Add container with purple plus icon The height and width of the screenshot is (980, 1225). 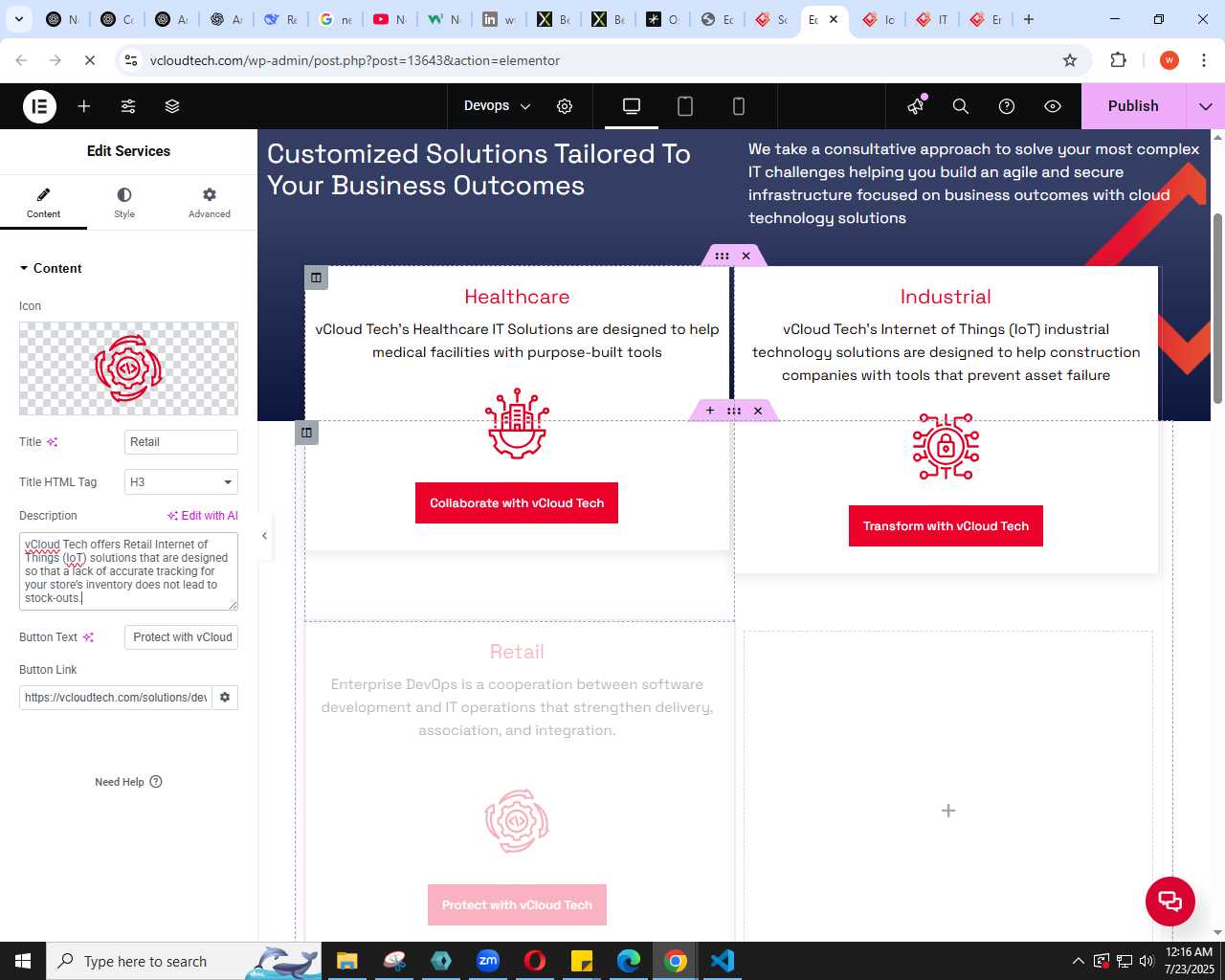pyautogui.click(x=710, y=411)
